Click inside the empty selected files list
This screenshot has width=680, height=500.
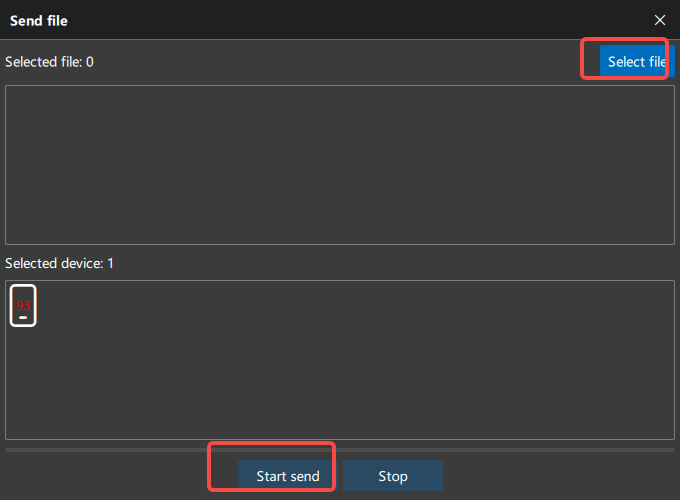(x=340, y=165)
